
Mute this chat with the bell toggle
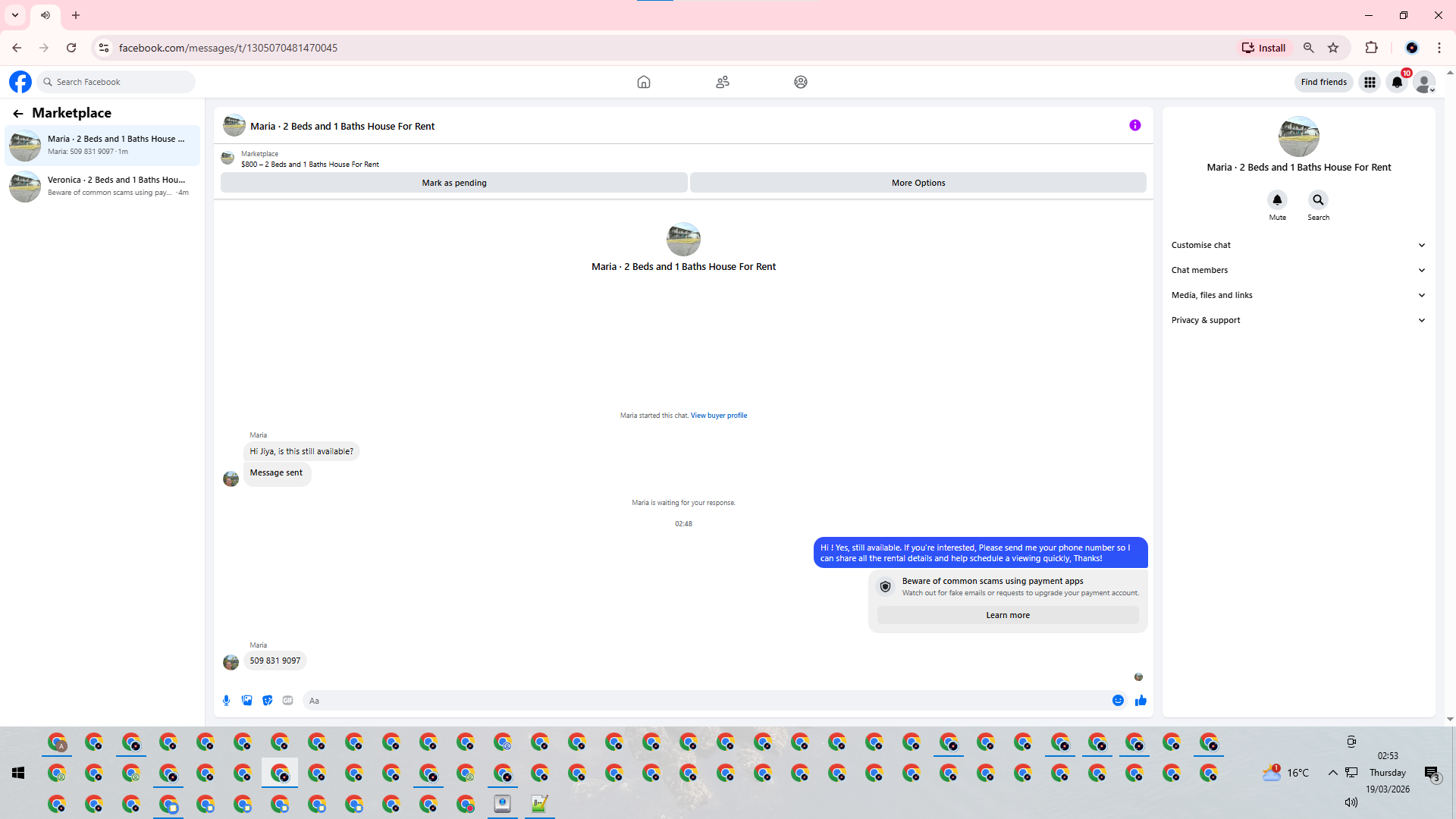[x=1277, y=200]
